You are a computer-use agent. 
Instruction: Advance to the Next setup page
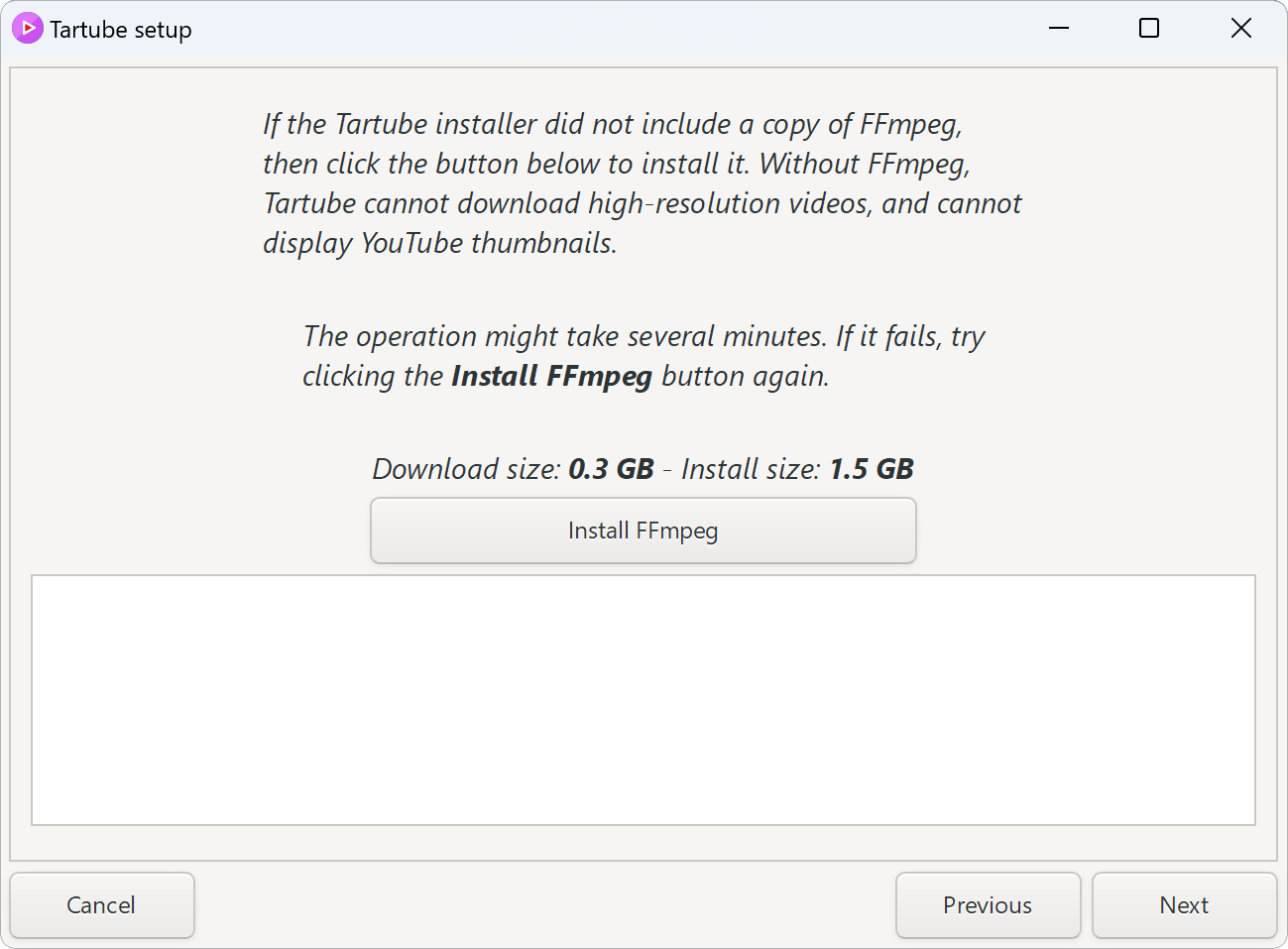point(1184,905)
